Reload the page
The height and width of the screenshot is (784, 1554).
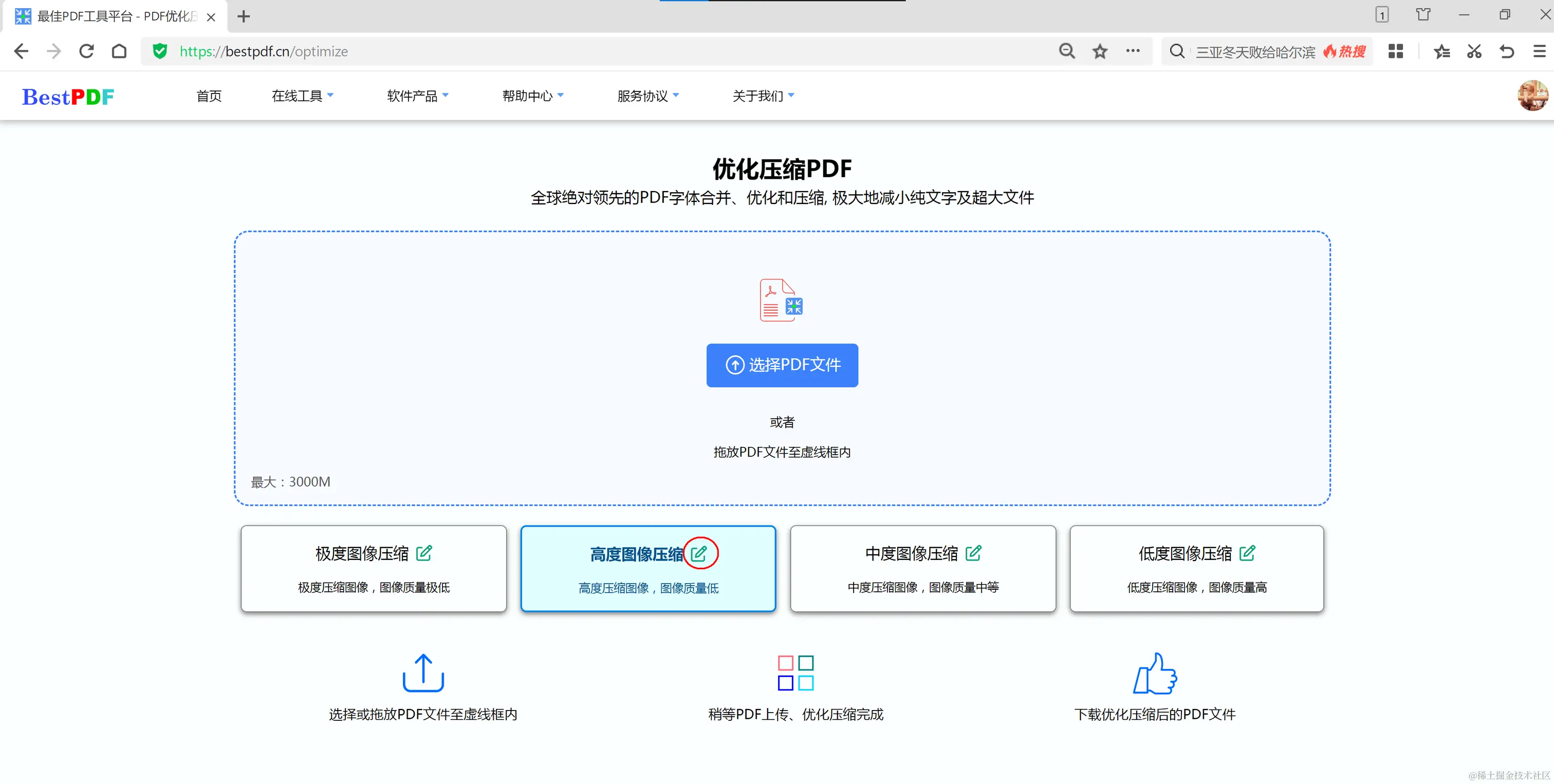pos(87,51)
